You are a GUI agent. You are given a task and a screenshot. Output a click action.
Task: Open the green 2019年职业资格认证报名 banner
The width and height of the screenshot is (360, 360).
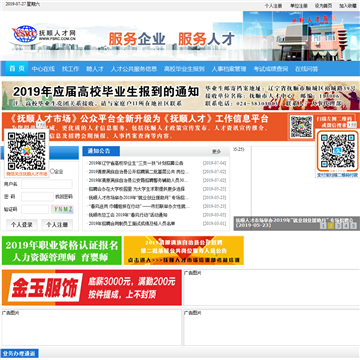(62, 251)
